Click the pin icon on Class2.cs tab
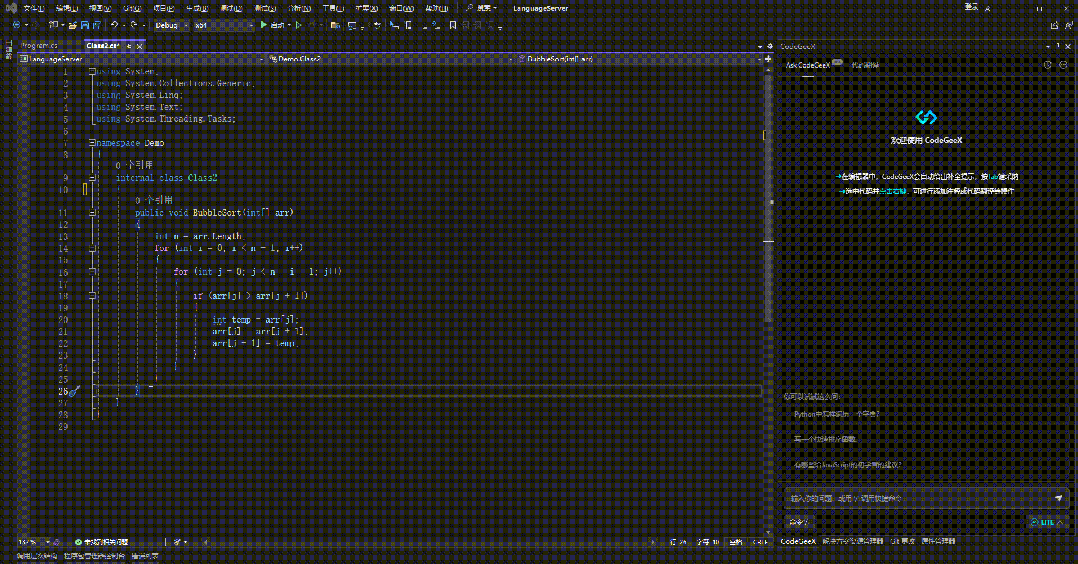The width and height of the screenshot is (1078, 564). [x=129, y=46]
